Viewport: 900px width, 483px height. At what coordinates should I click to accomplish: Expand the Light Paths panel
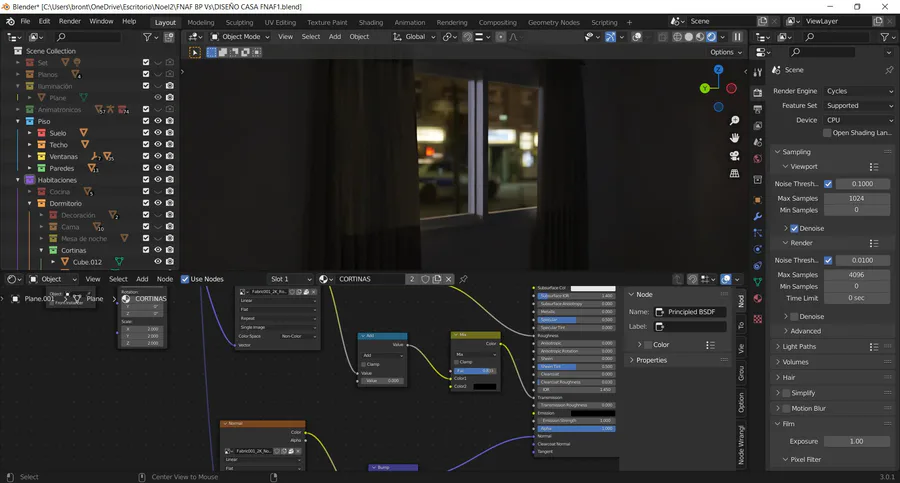click(x=800, y=346)
